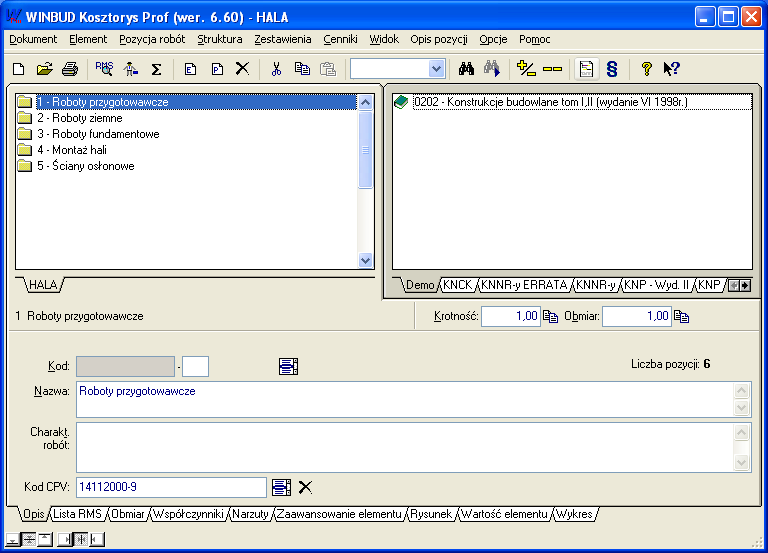This screenshot has height=553, width=768.
Task: Click the yellow double-dash toolbar icon
Action: [552, 70]
